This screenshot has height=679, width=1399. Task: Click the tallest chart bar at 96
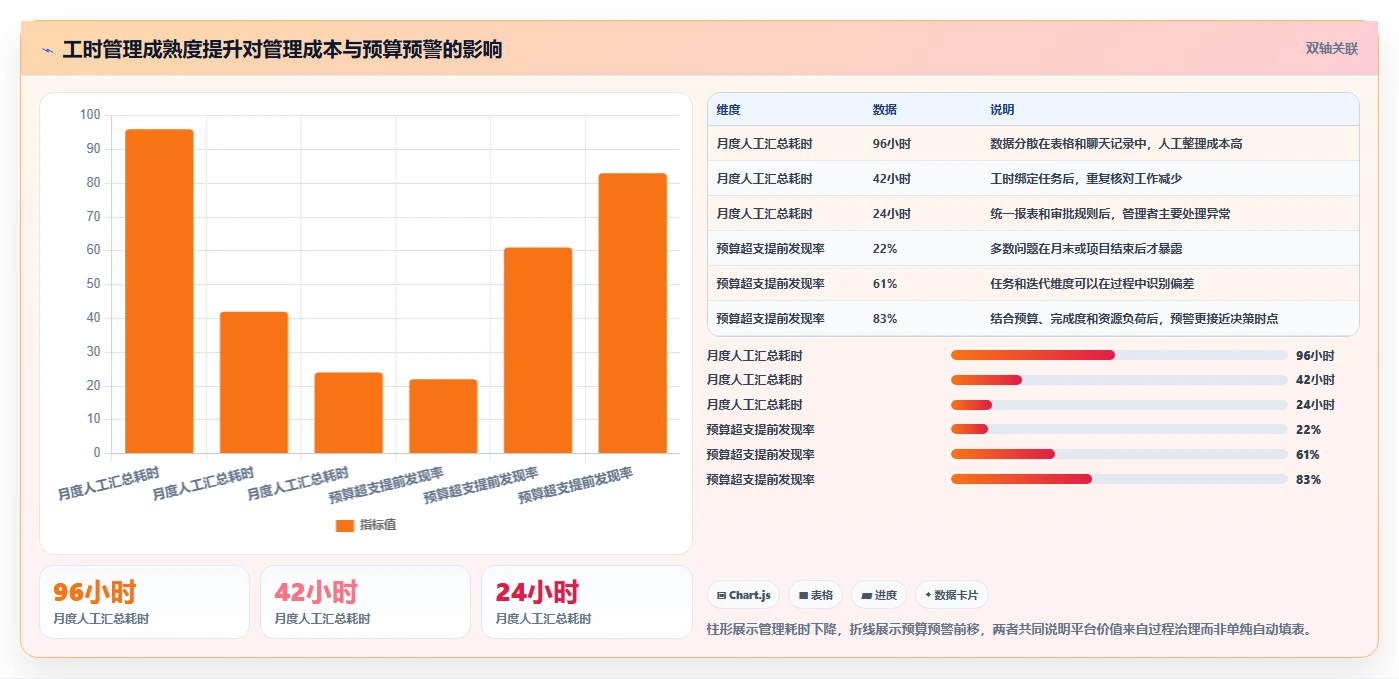point(159,291)
